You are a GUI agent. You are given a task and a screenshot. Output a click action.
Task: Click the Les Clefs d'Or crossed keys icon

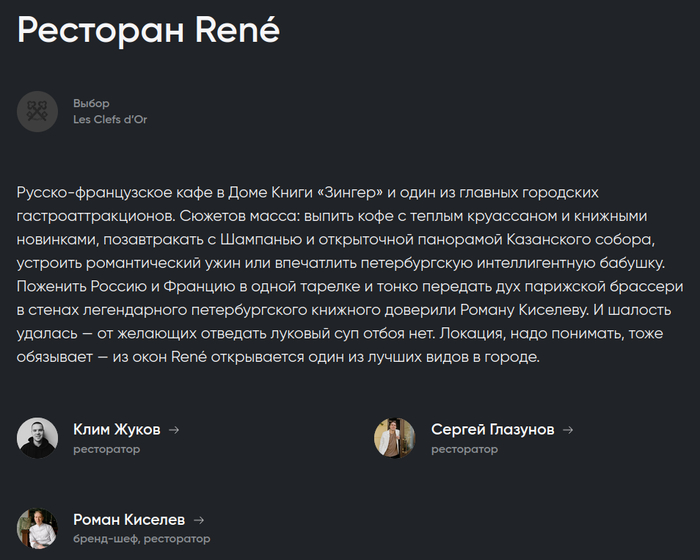coord(37,111)
